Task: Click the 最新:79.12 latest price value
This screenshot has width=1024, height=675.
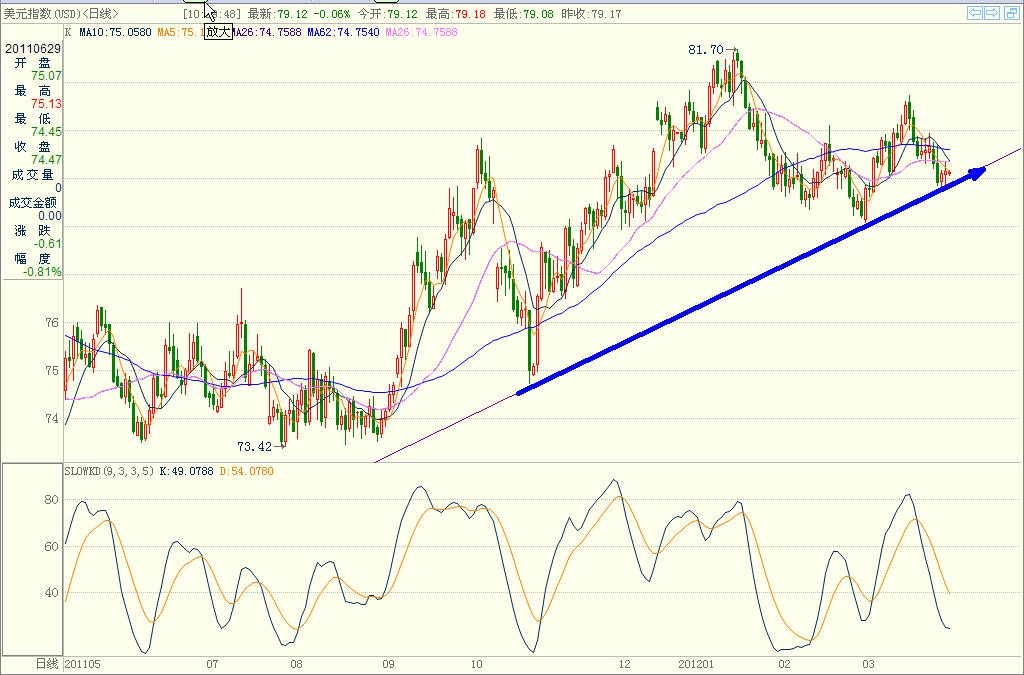Action: coord(280,14)
